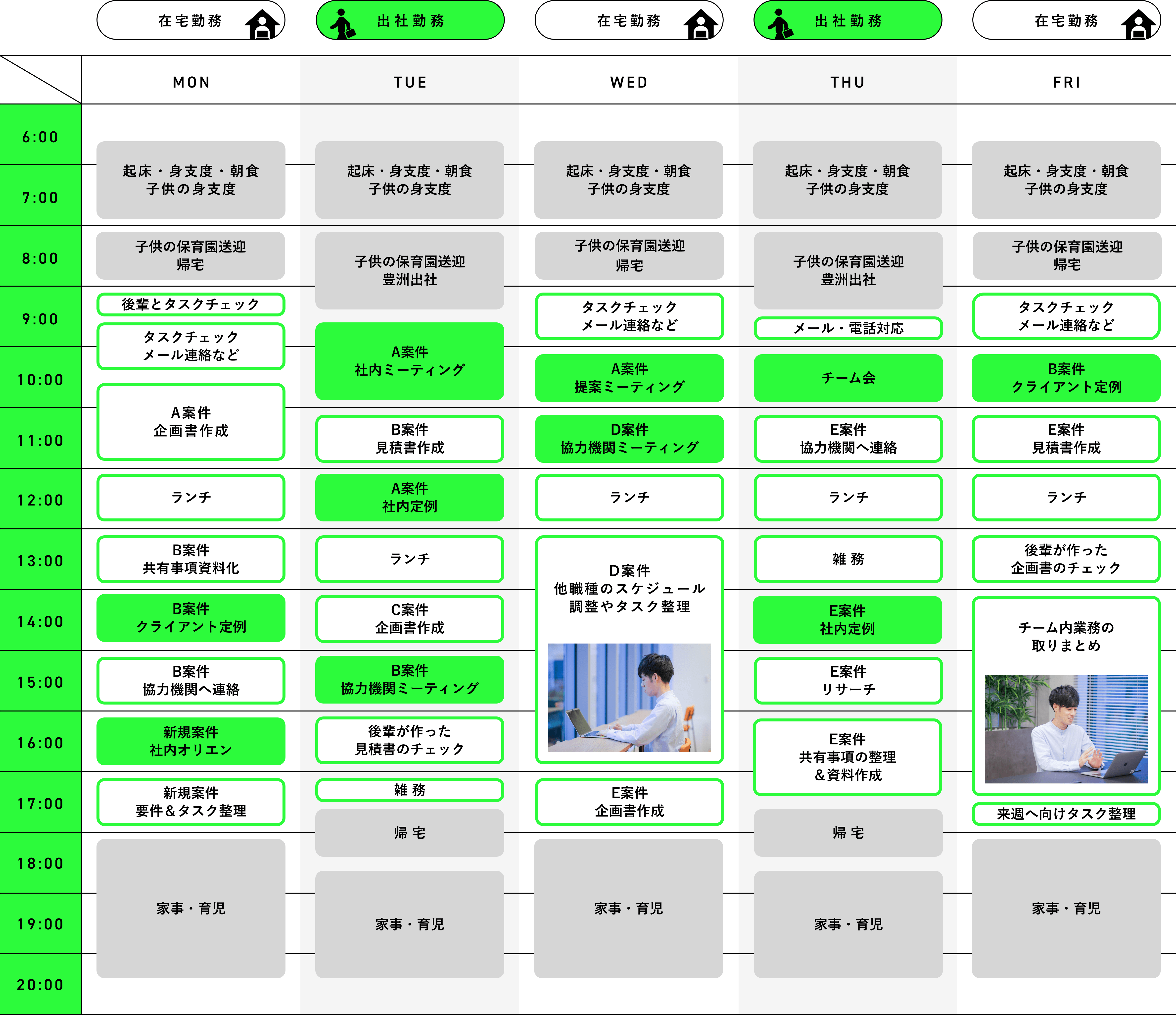Click house icon above FRI column

(x=1138, y=24)
